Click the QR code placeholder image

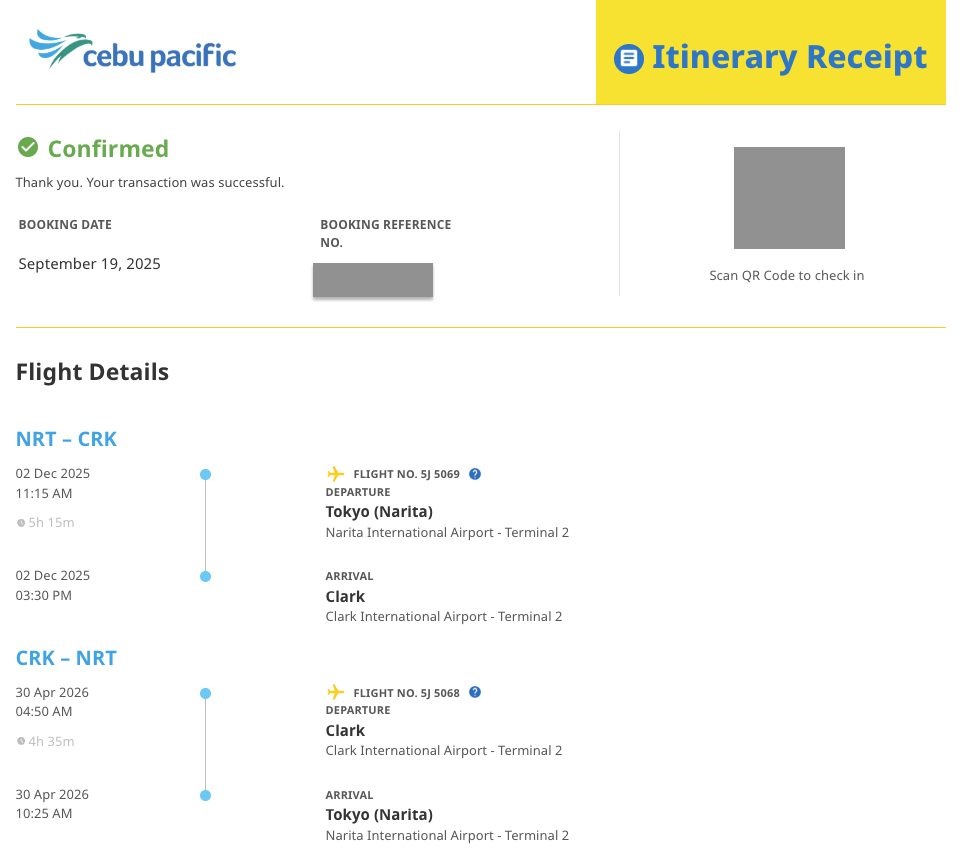tap(789, 198)
